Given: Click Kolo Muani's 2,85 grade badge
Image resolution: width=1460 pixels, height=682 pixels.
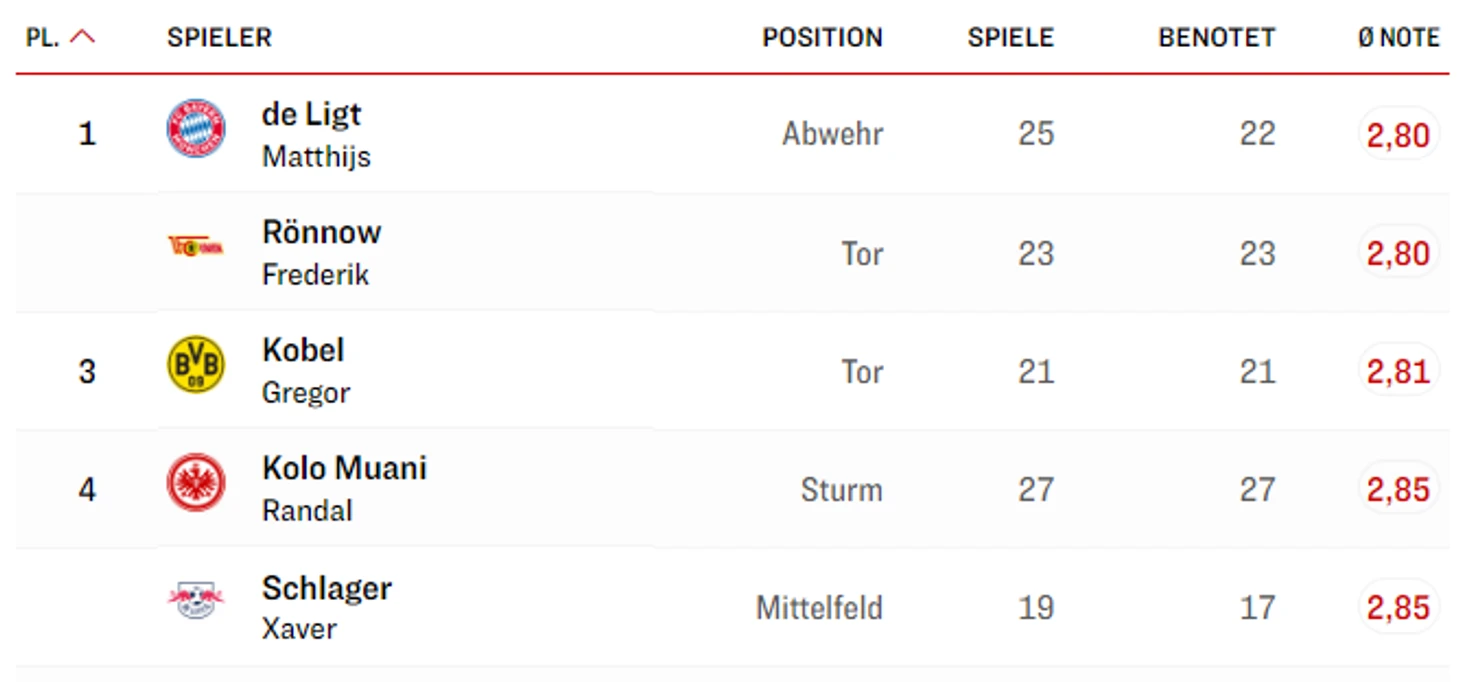Looking at the screenshot, I should pyautogui.click(x=1398, y=489).
